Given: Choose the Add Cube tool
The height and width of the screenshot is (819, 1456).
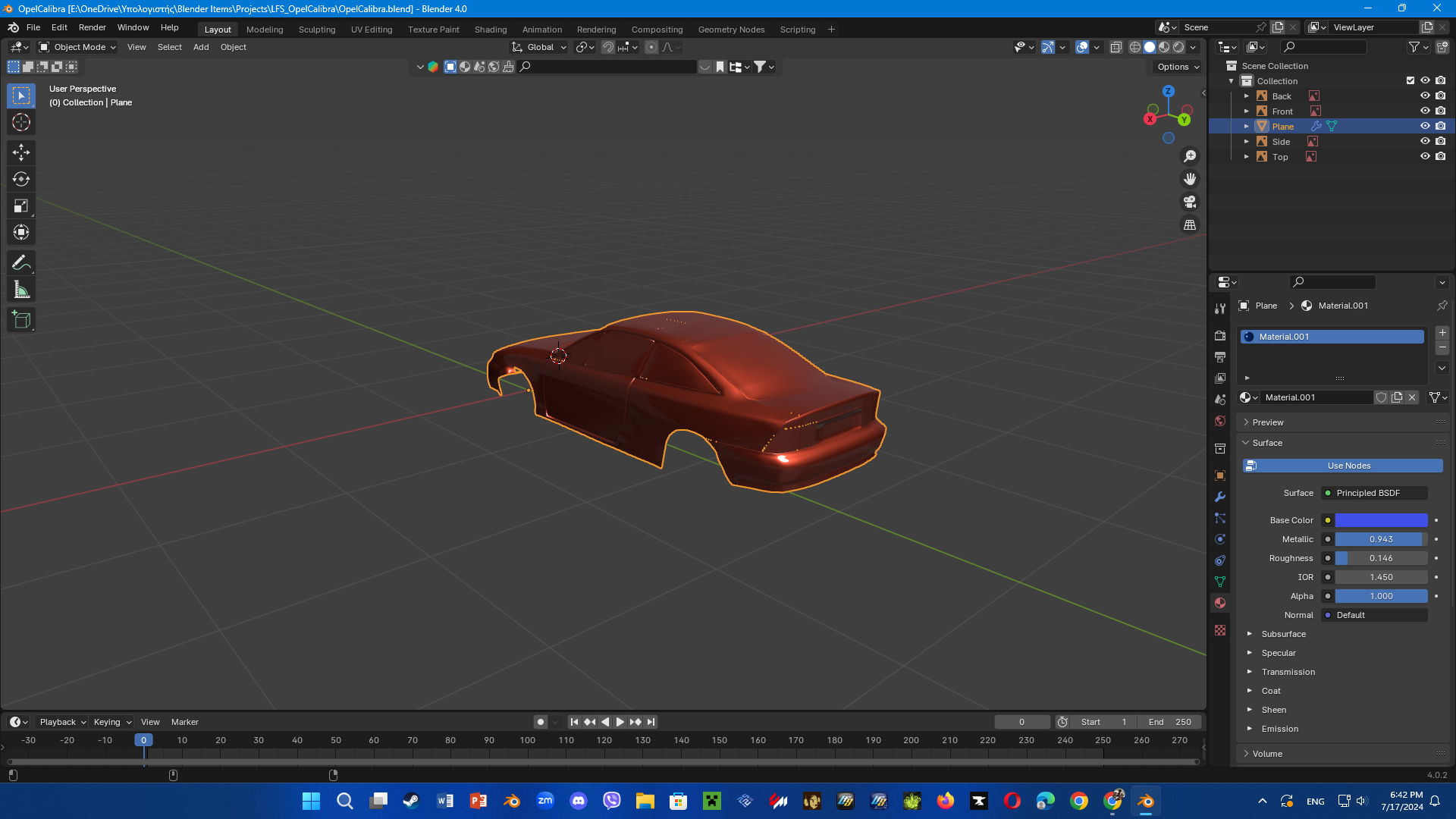Looking at the screenshot, I should pos(21,320).
